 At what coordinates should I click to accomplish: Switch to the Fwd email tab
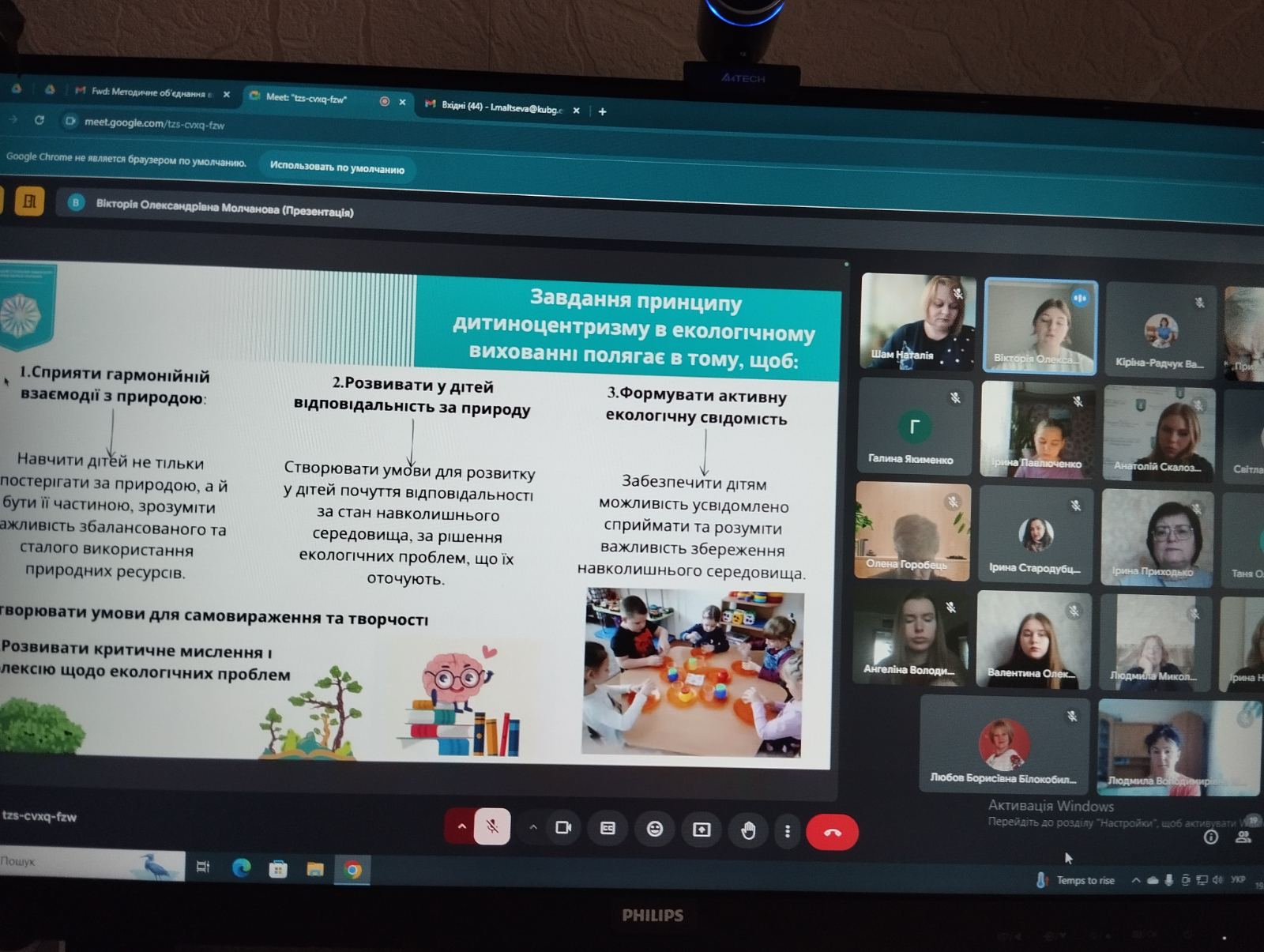coord(150,92)
